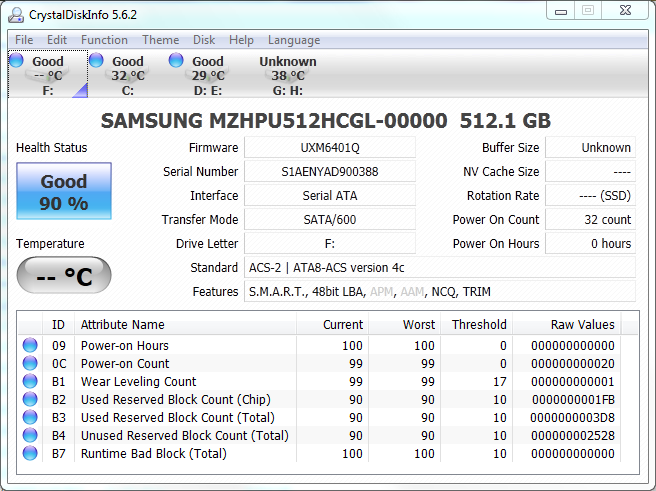The width and height of the screenshot is (656, 491).
Task: Open the File menu
Action: (24, 40)
